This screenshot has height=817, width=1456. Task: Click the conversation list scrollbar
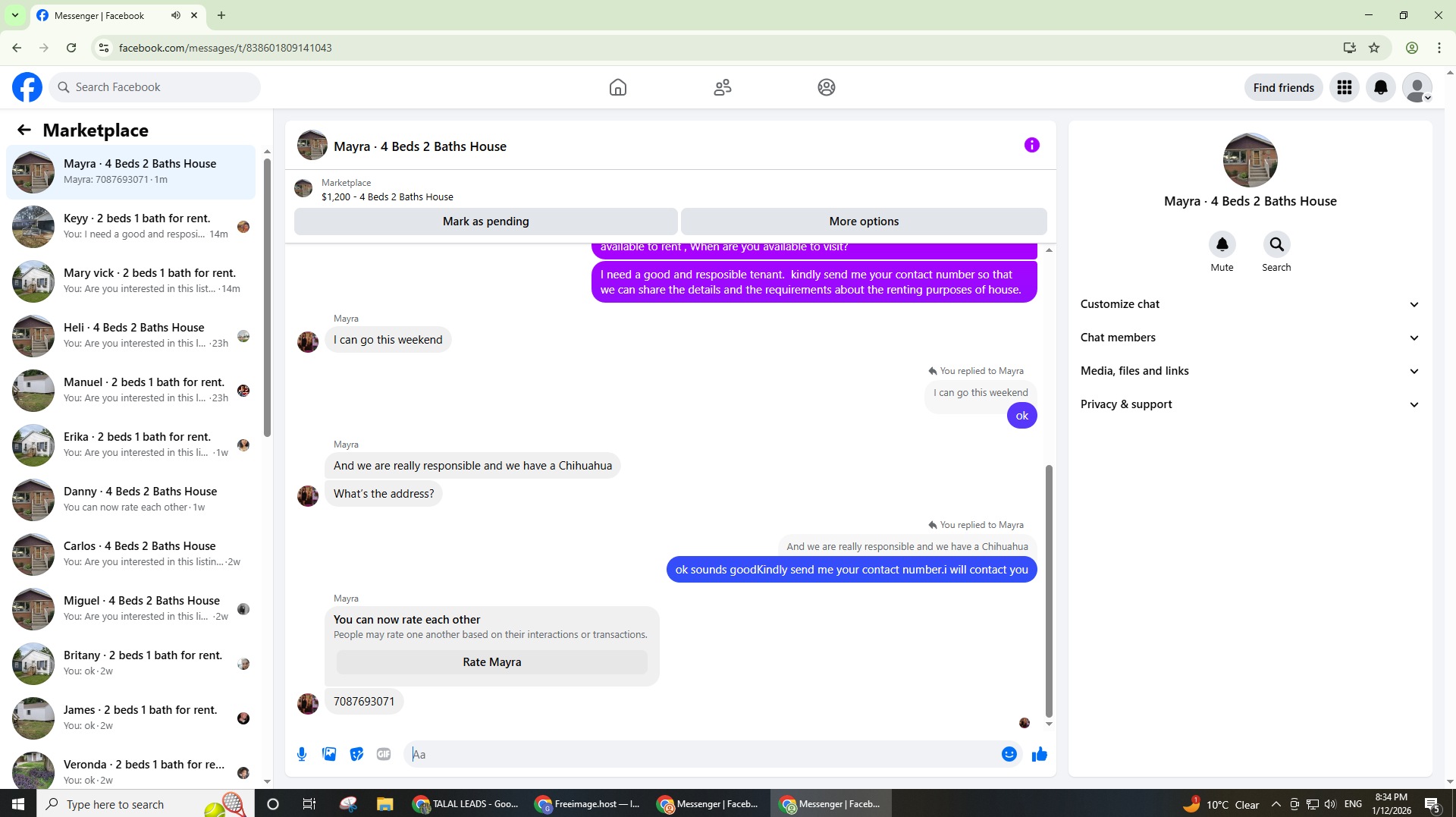coord(267,297)
